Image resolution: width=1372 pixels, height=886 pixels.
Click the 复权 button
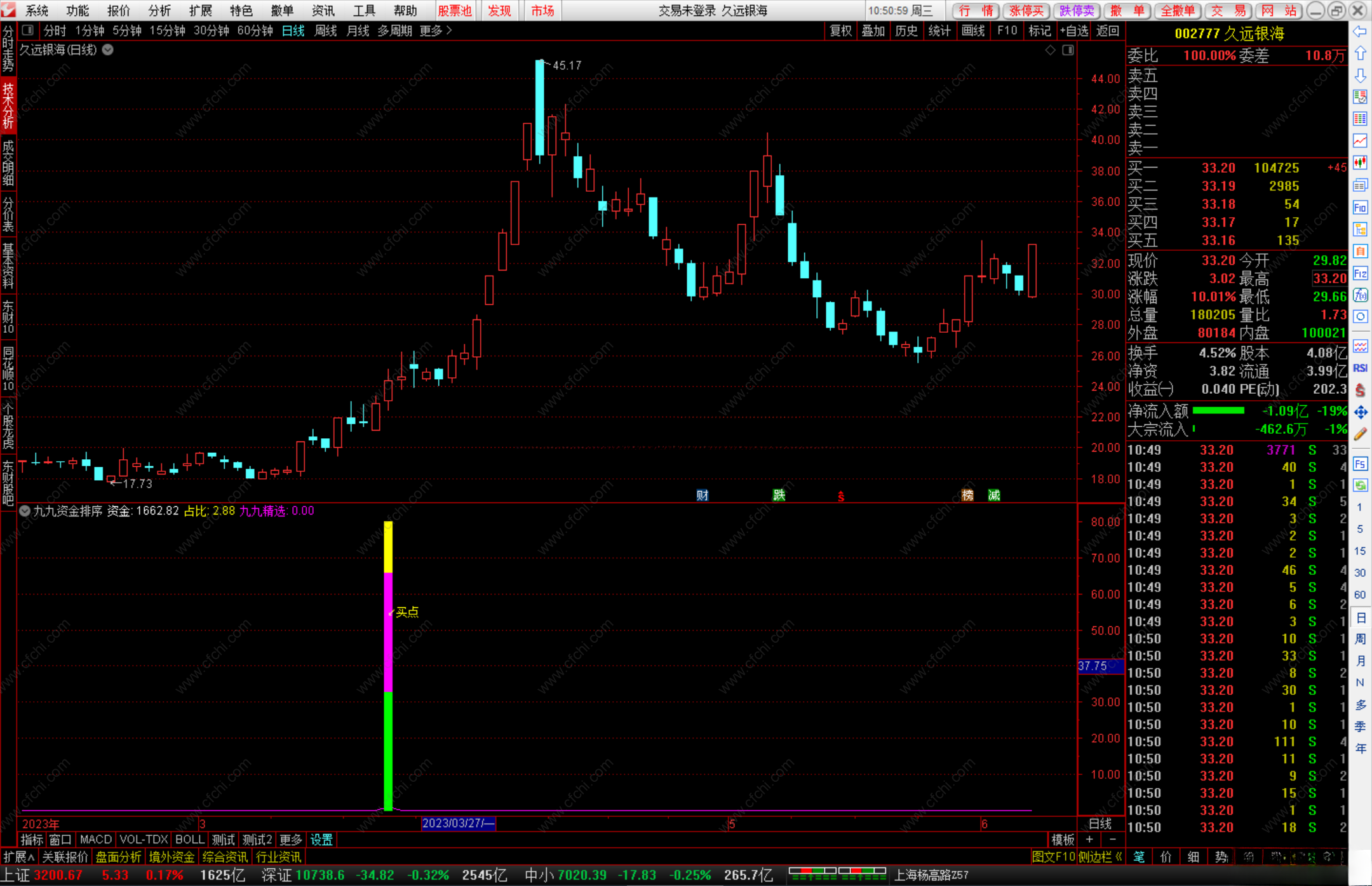[840, 30]
